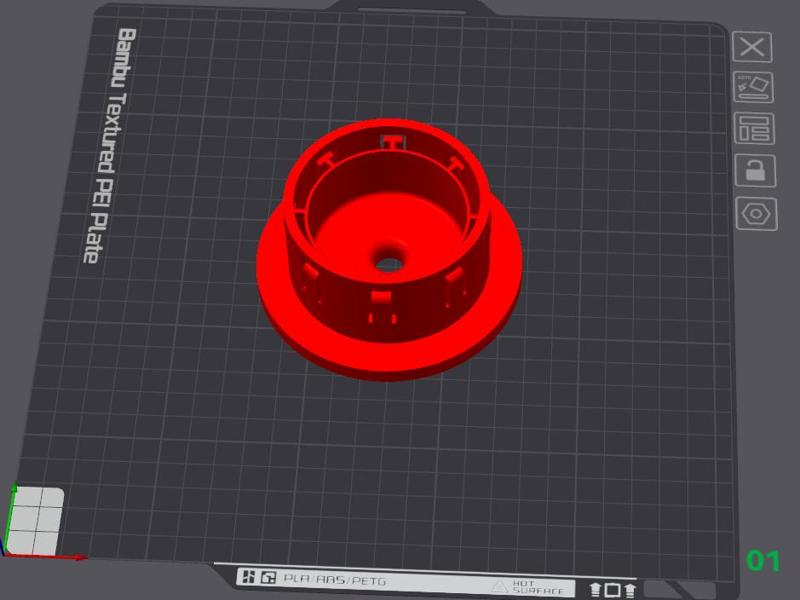Viewport: 800px width, 600px height.
Task: Click the Bambu Textured PEI Plate label
Action: [110, 146]
